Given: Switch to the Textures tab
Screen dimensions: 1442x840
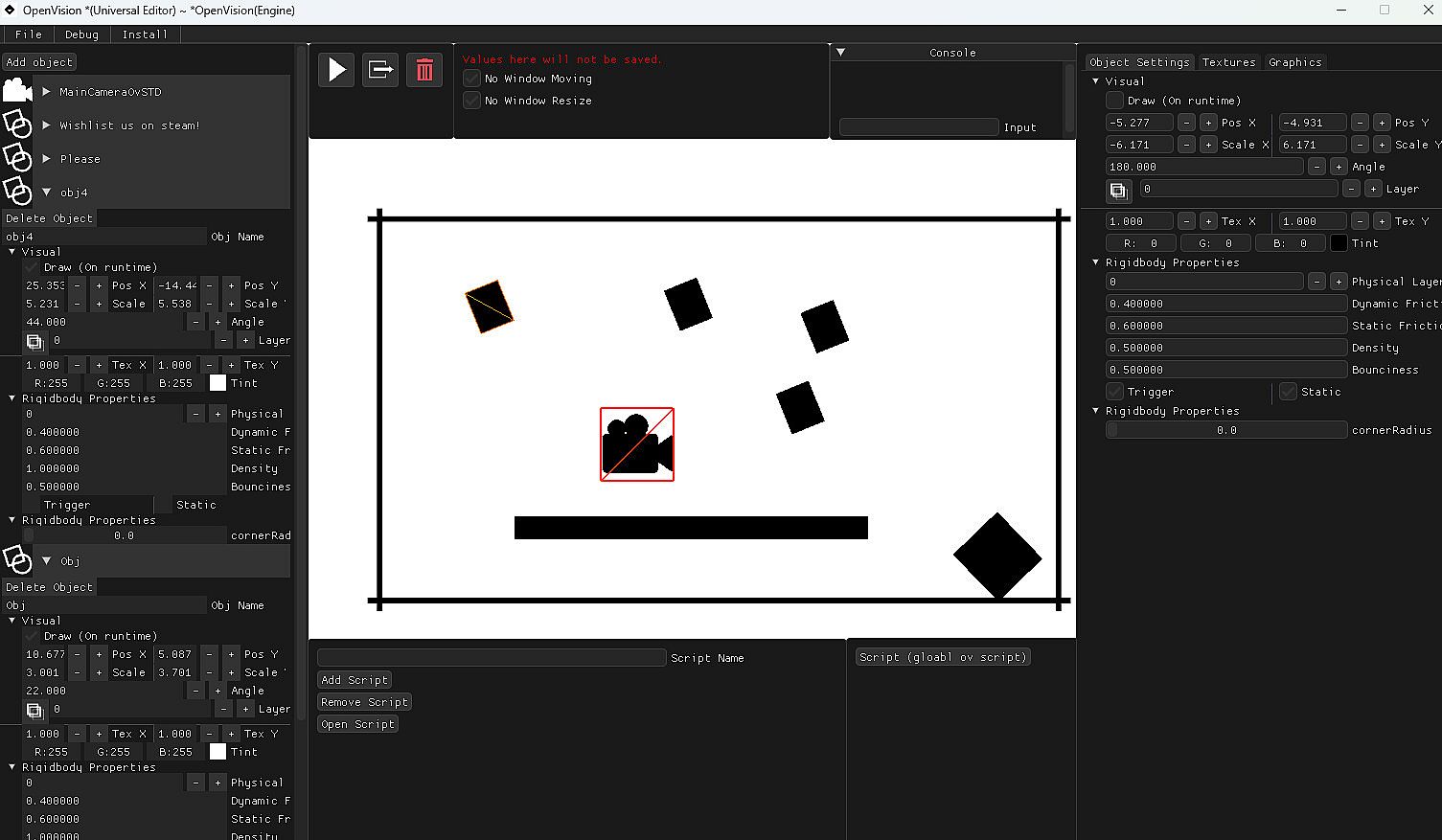Looking at the screenshot, I should pyautogui.click(x=1228, y=62).
